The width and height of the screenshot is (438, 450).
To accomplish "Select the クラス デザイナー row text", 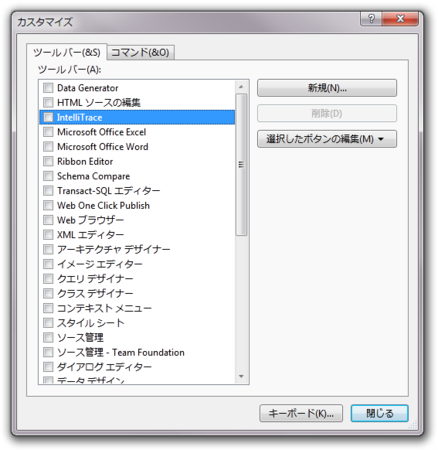I will coord(95,293).
